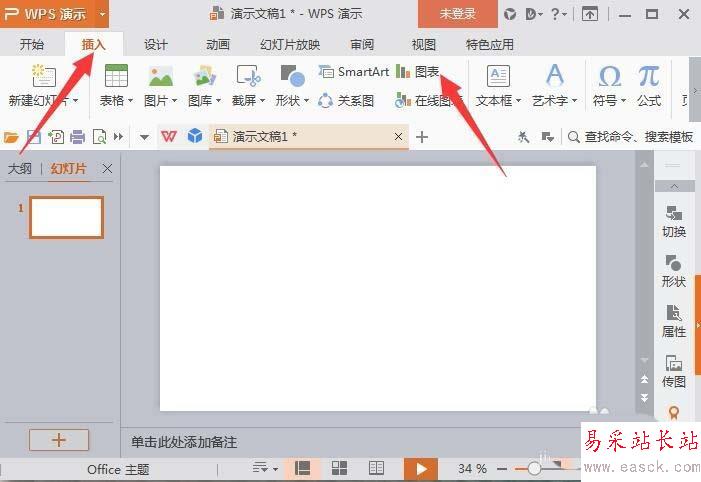The image size is (701, 482).
Task: Insert a table via the 表格 icon
Action: click(x=116, y=75)
